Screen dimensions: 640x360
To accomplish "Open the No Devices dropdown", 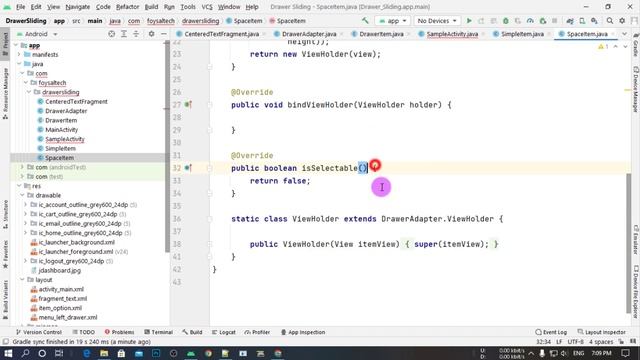I will tap(437, 21).
